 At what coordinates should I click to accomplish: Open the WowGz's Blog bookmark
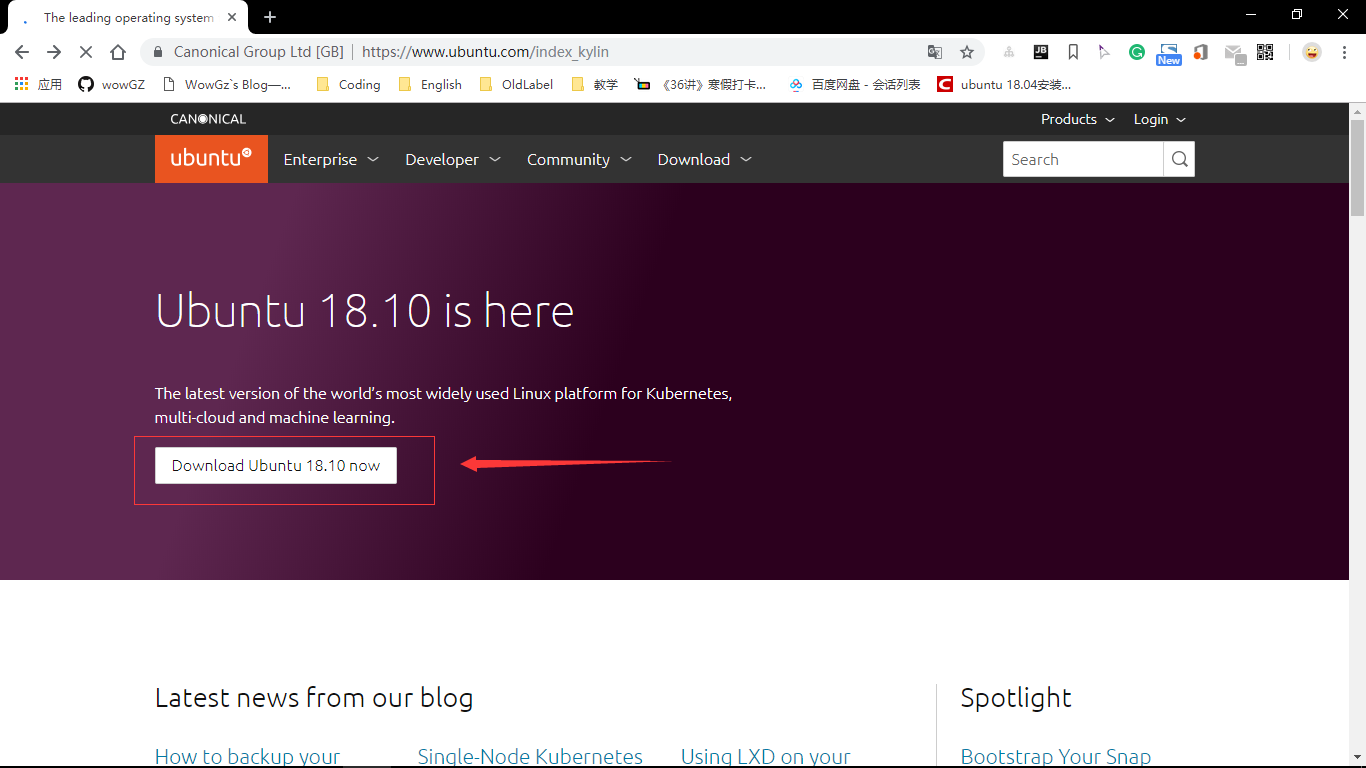pyautogui.click(x=227, y=85)
